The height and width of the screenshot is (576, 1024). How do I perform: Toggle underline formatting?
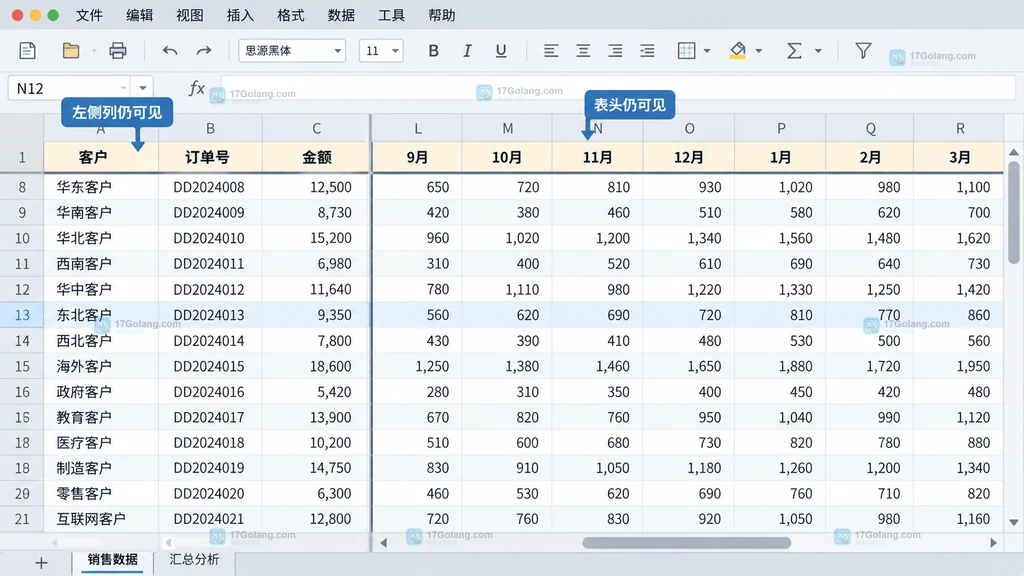point(501,50)
